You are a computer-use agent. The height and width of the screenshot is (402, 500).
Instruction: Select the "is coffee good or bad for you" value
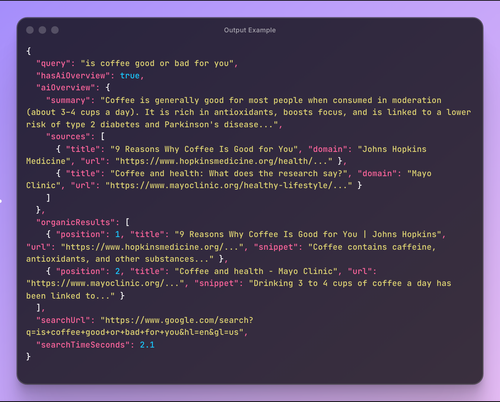[x=157, y=63]
